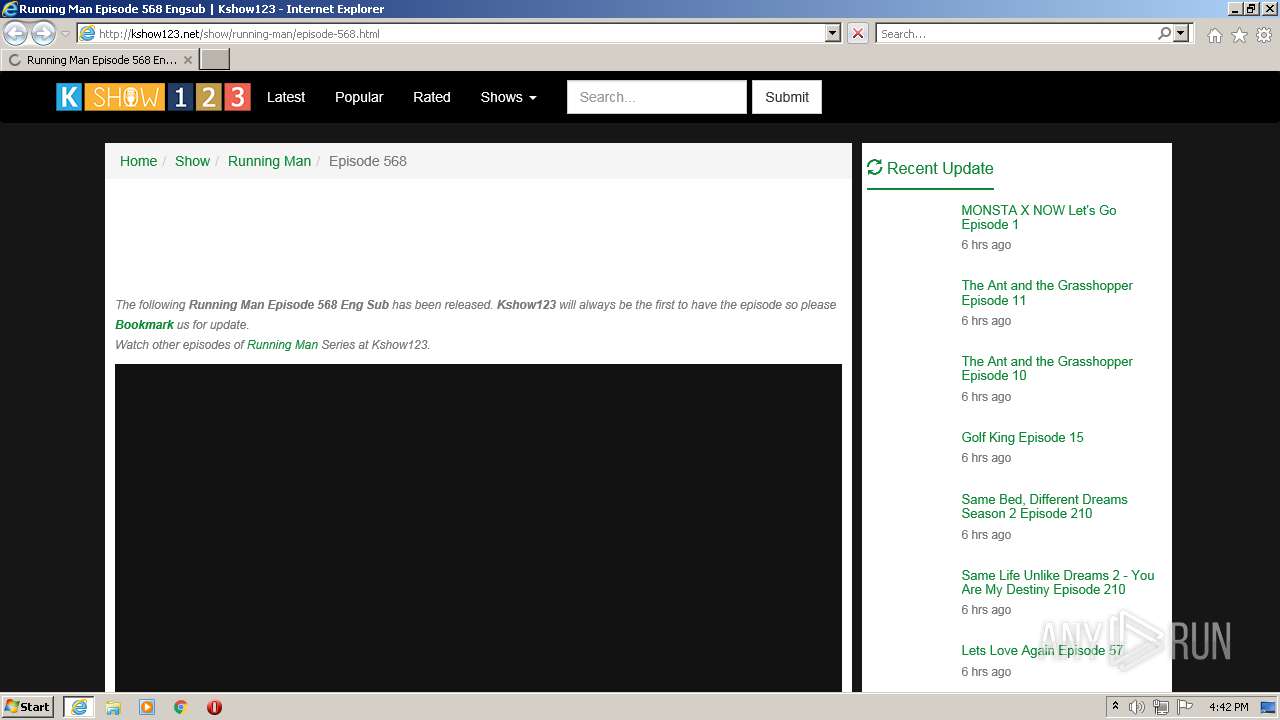Screen dimensions: 1280x720
Task: Click the black video player area
Action: pyautogui.click(x=478, y=528)
